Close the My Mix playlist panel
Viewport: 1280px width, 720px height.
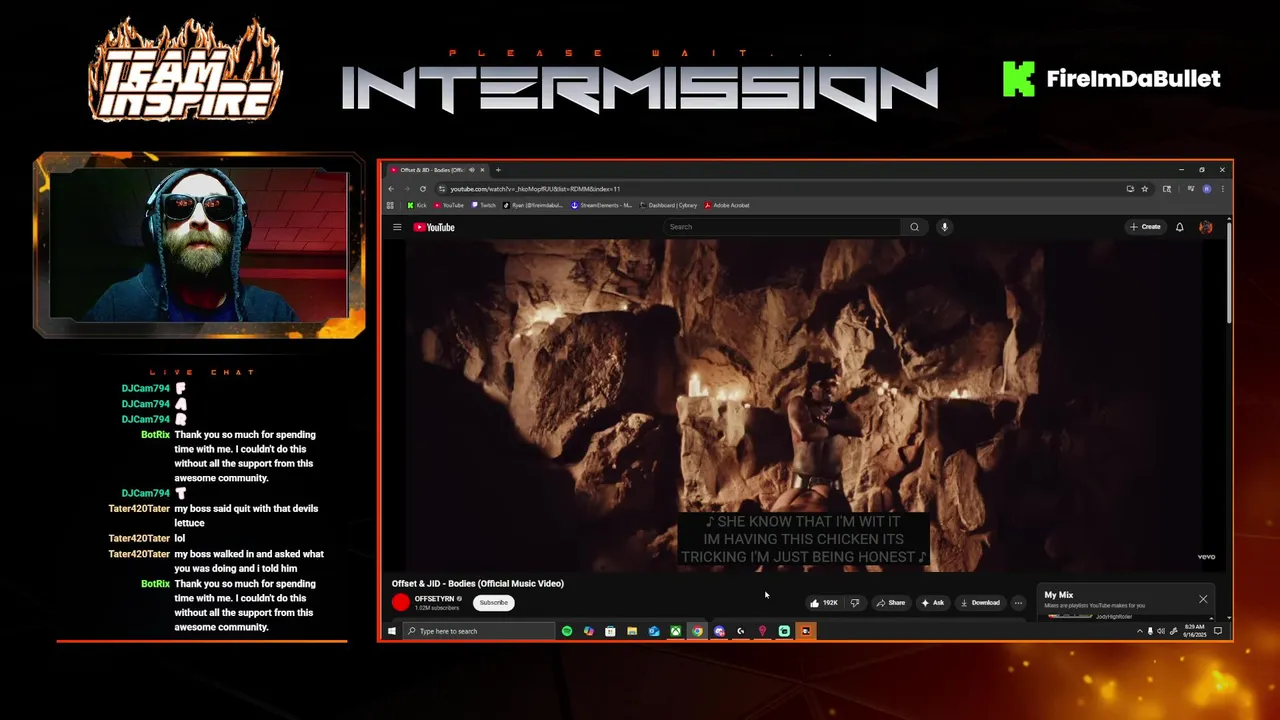(1203, 599)
